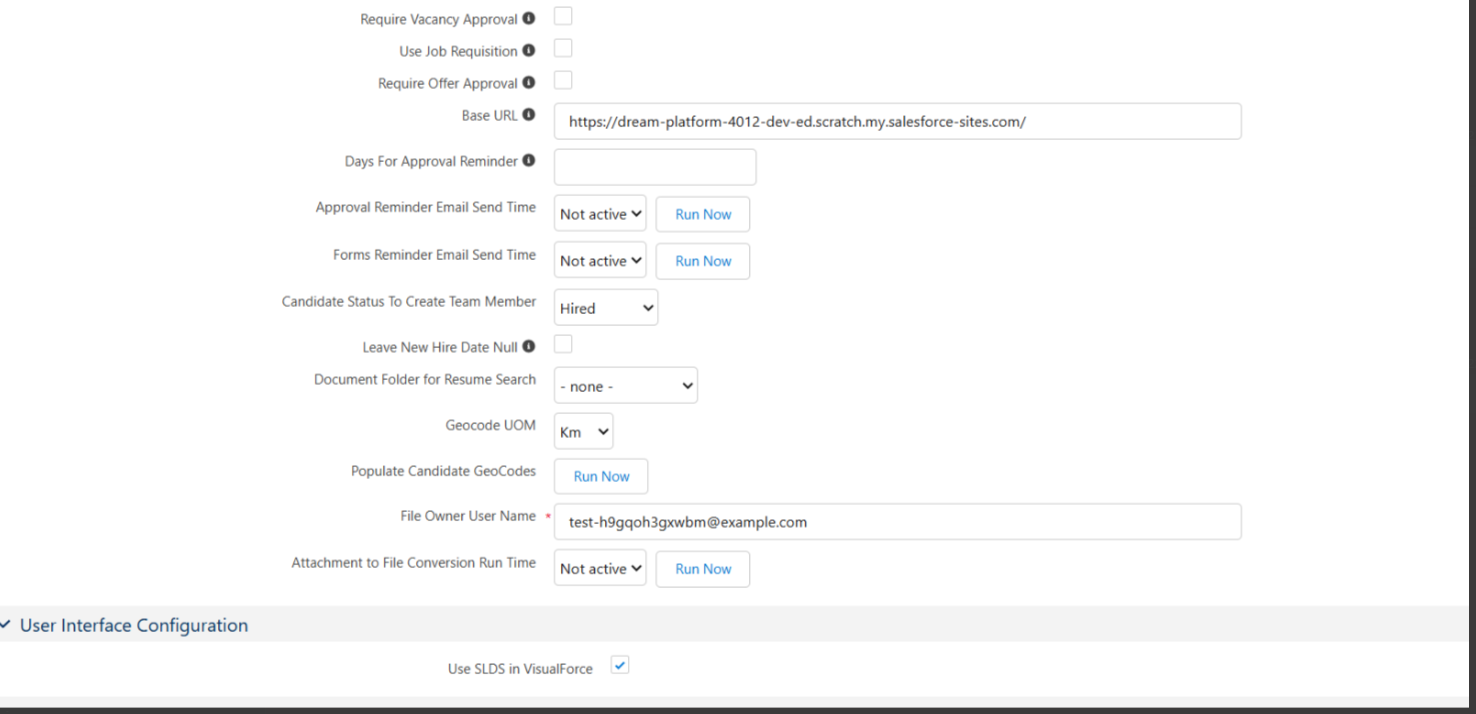
Task: Toggle Leave New Hire Date Null checkbox
Action: coord(563,344)
